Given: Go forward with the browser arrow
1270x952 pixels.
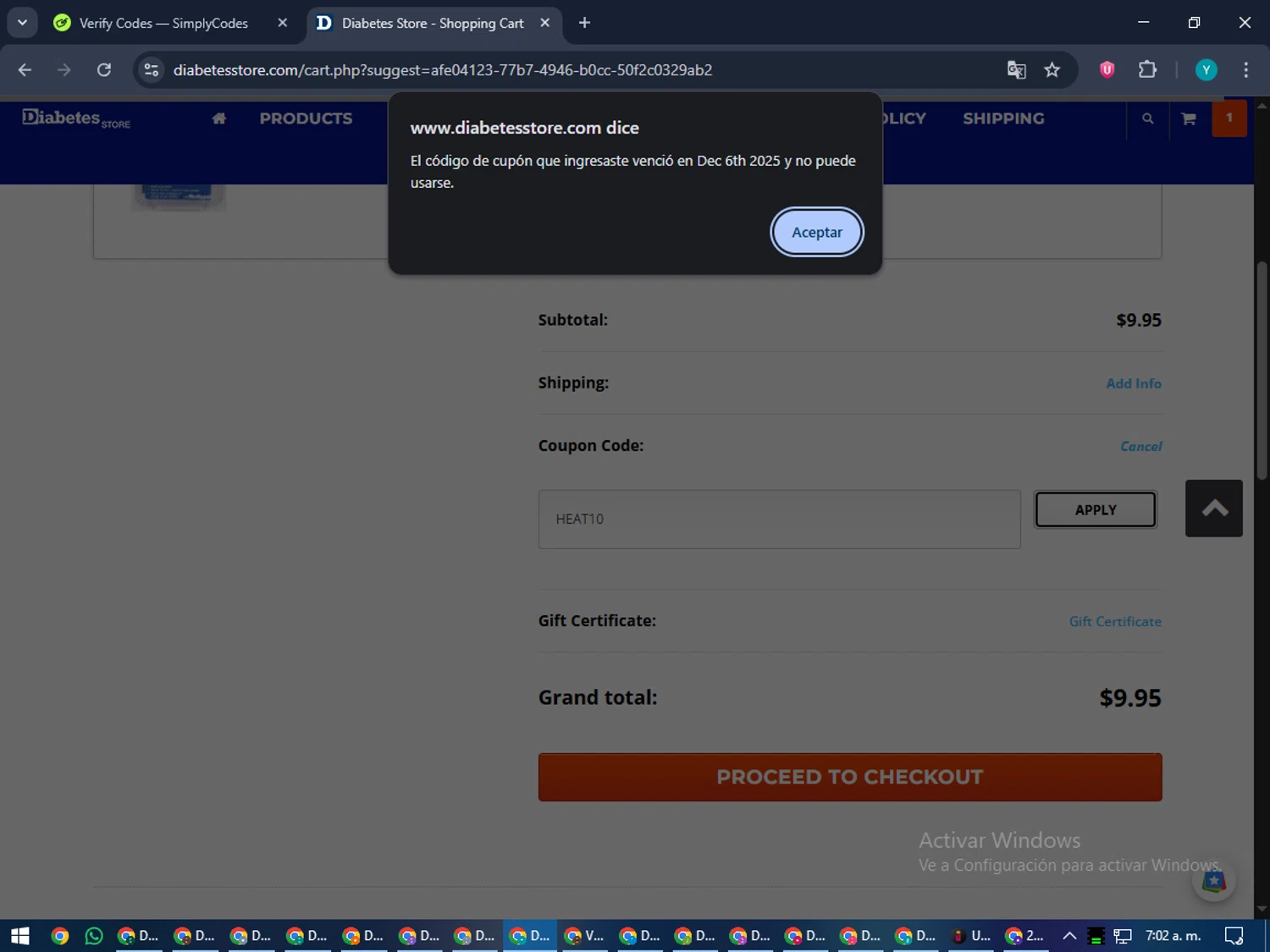Looking at the screenshot, I should (64, 69).
